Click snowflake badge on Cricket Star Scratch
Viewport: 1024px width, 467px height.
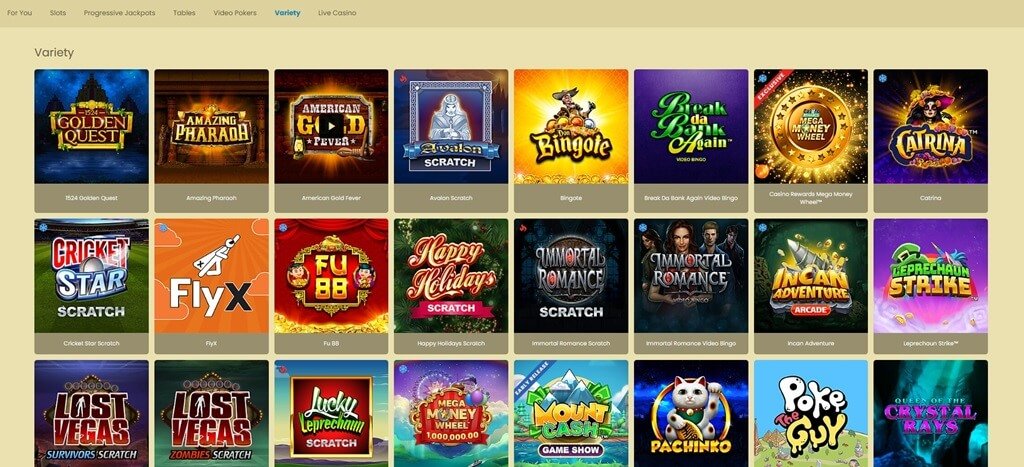pos(44,228)
